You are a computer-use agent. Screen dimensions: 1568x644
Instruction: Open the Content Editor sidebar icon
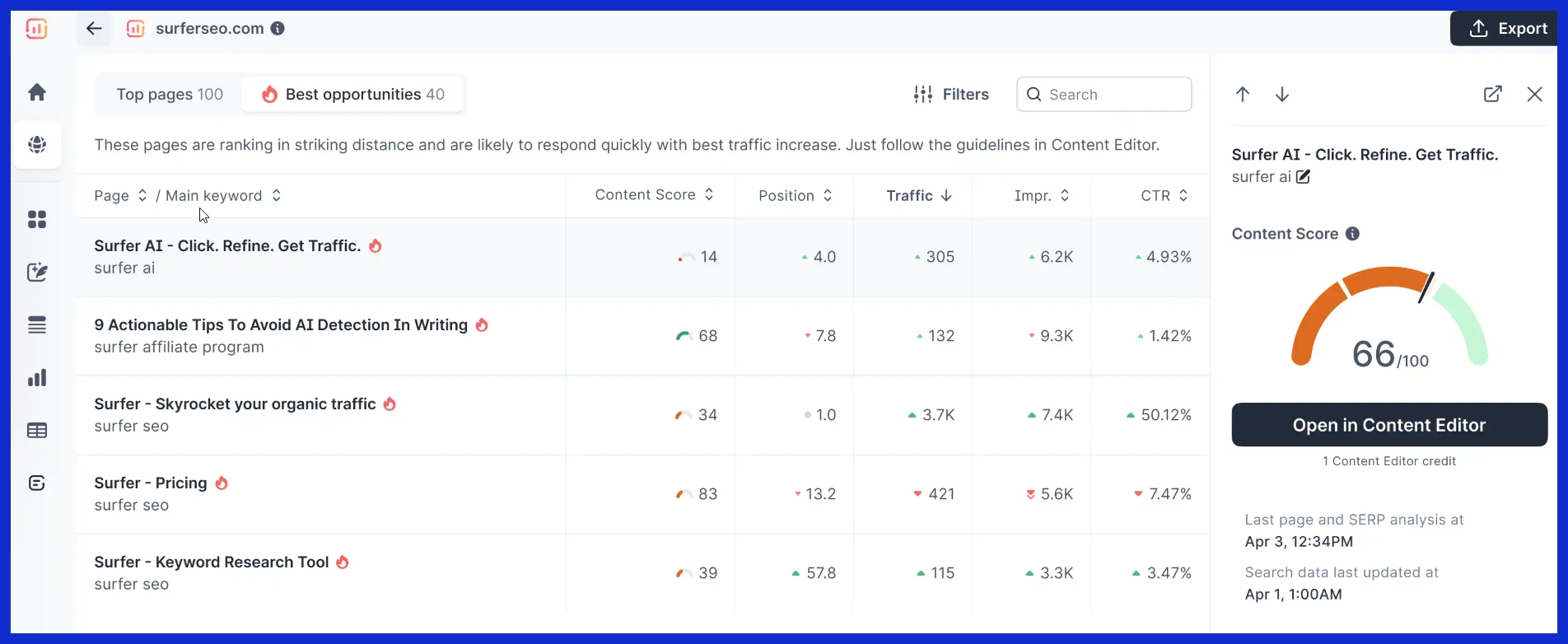coord(37,272)
